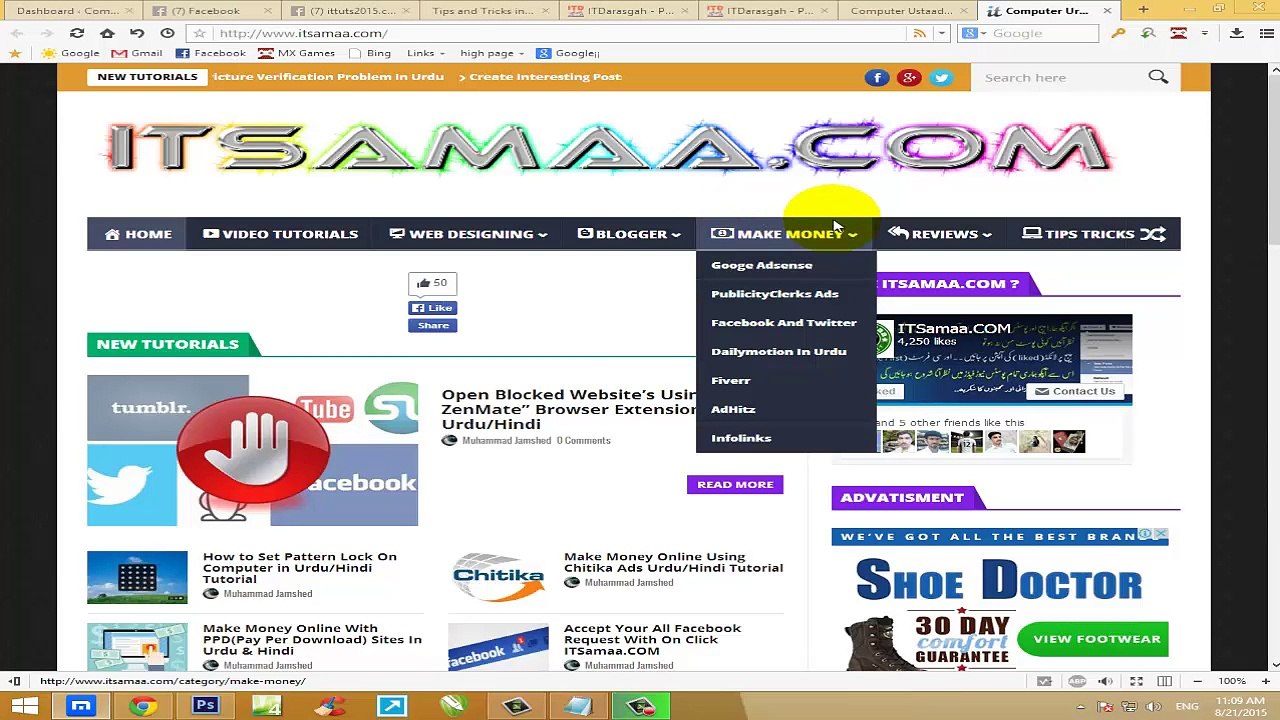Launch Photoshop from the taskbar
This screenshot has width=1280, height=720.
click(205, 706)
